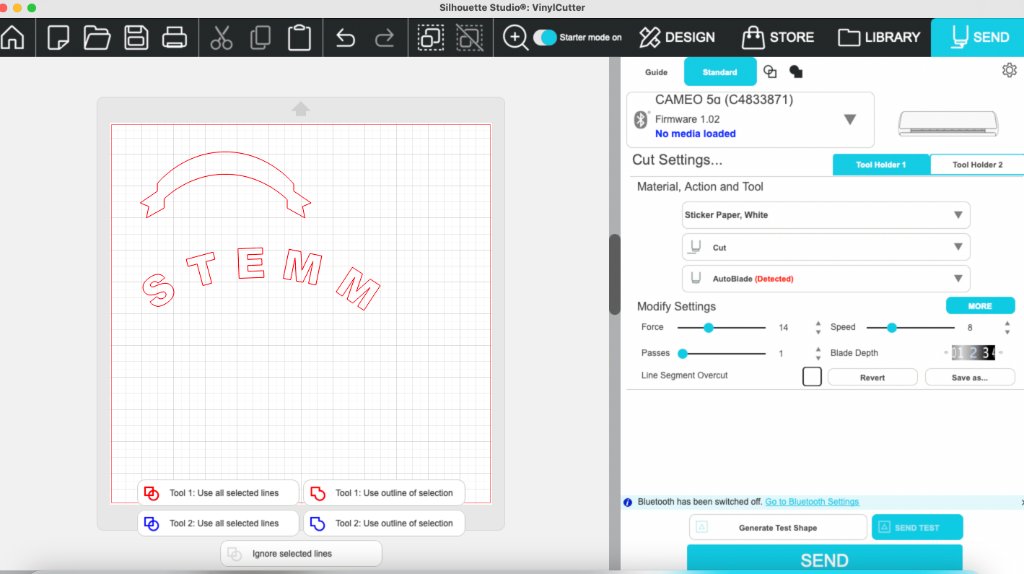
Task: Click the Save as... button
Action: click(x=970, y=377)
